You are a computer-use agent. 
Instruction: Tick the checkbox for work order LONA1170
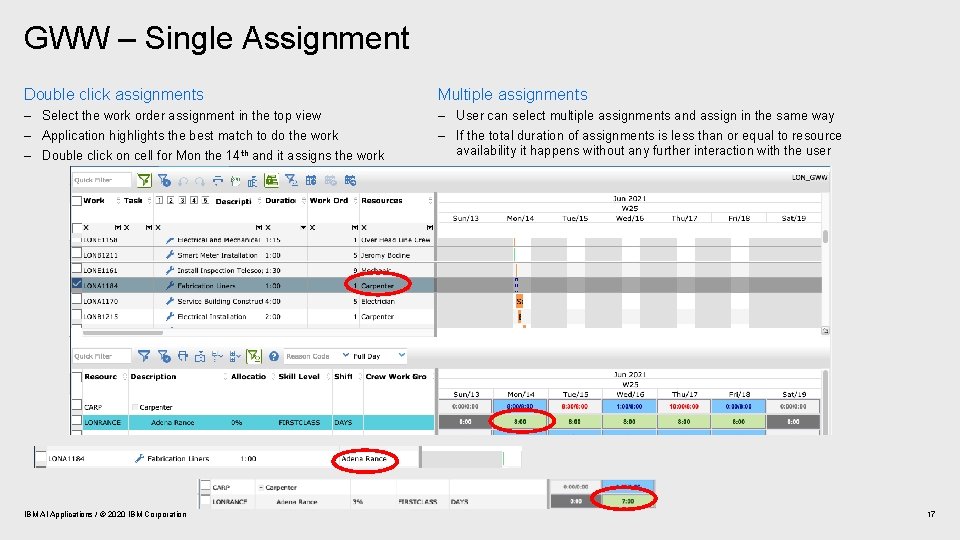point(77,299)
